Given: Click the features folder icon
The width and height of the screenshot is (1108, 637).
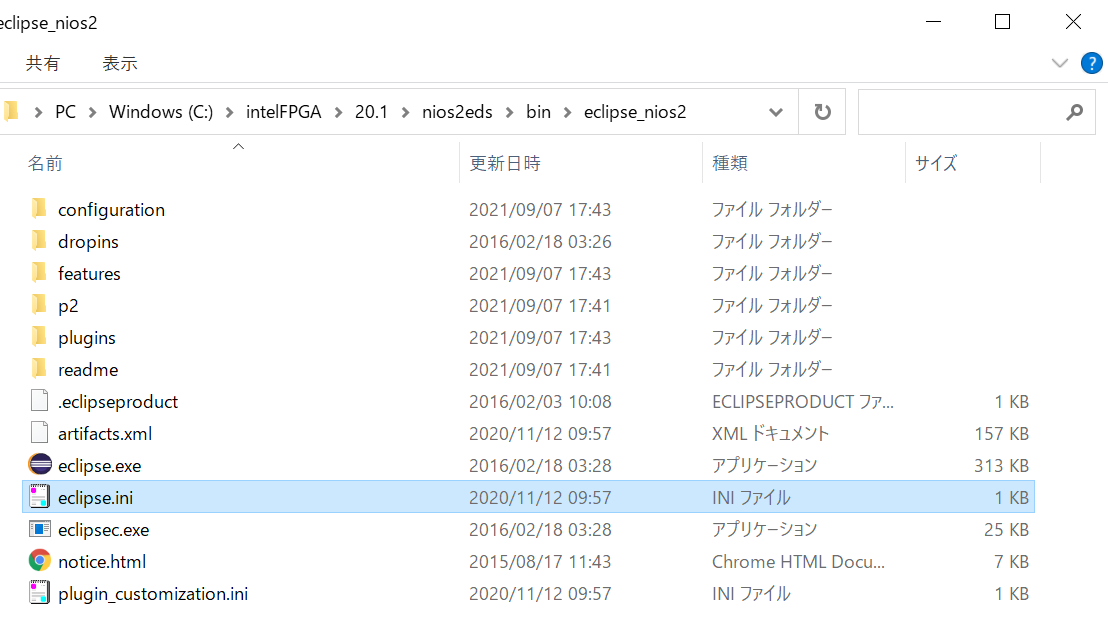Looking at the screenshot, I should [40, 273].
